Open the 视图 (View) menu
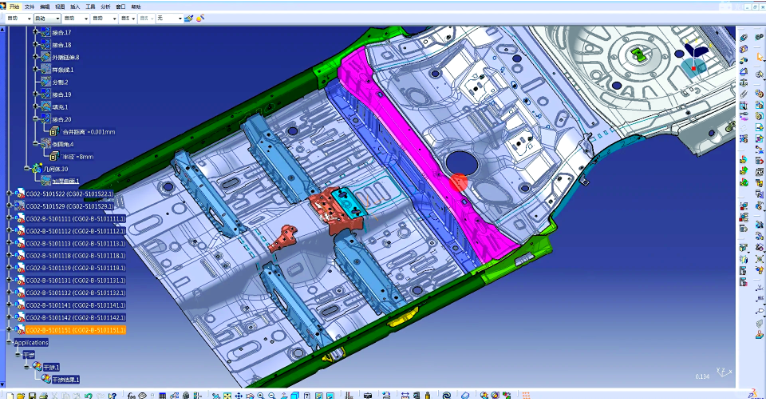Viewport: 766px width, 399px height. (60, 7)
